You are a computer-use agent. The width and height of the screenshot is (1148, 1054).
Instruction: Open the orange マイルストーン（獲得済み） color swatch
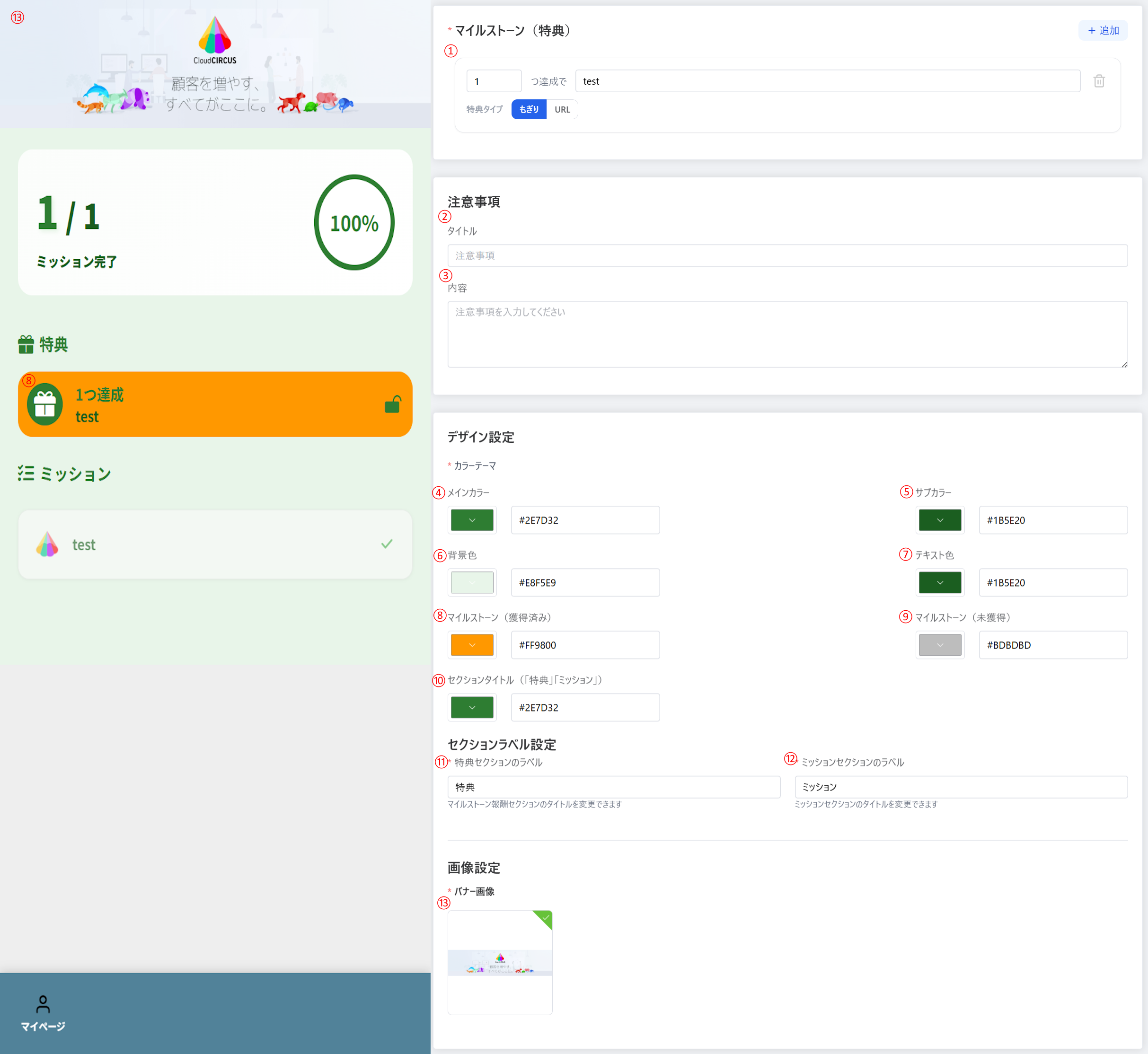[x=472, y=644]
